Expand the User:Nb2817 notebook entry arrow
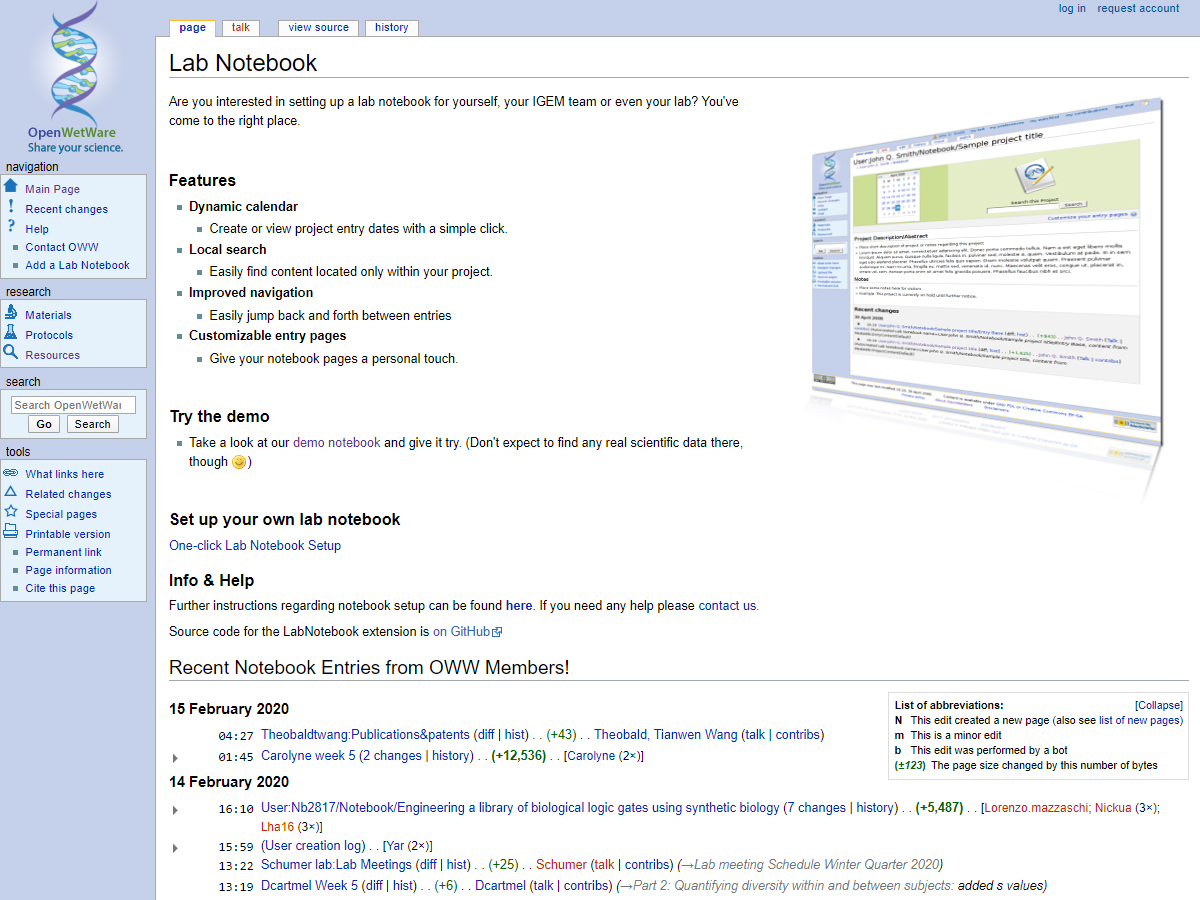The height and width of the screenshot is (900, 1200). pos(176,810)
